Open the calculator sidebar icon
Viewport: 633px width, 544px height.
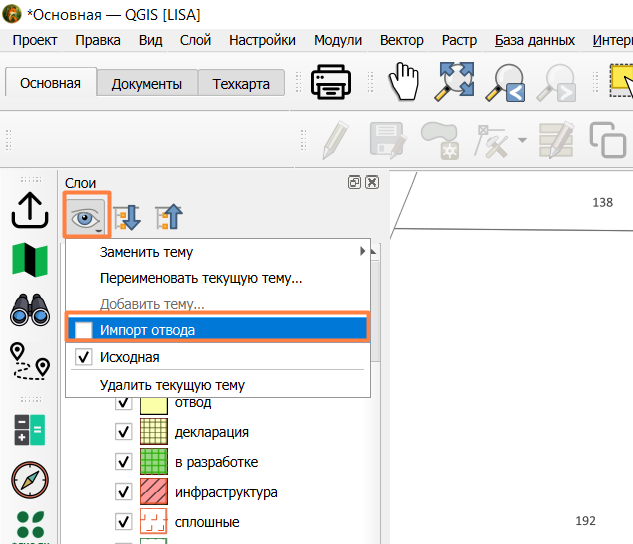(x=30, y=430)
